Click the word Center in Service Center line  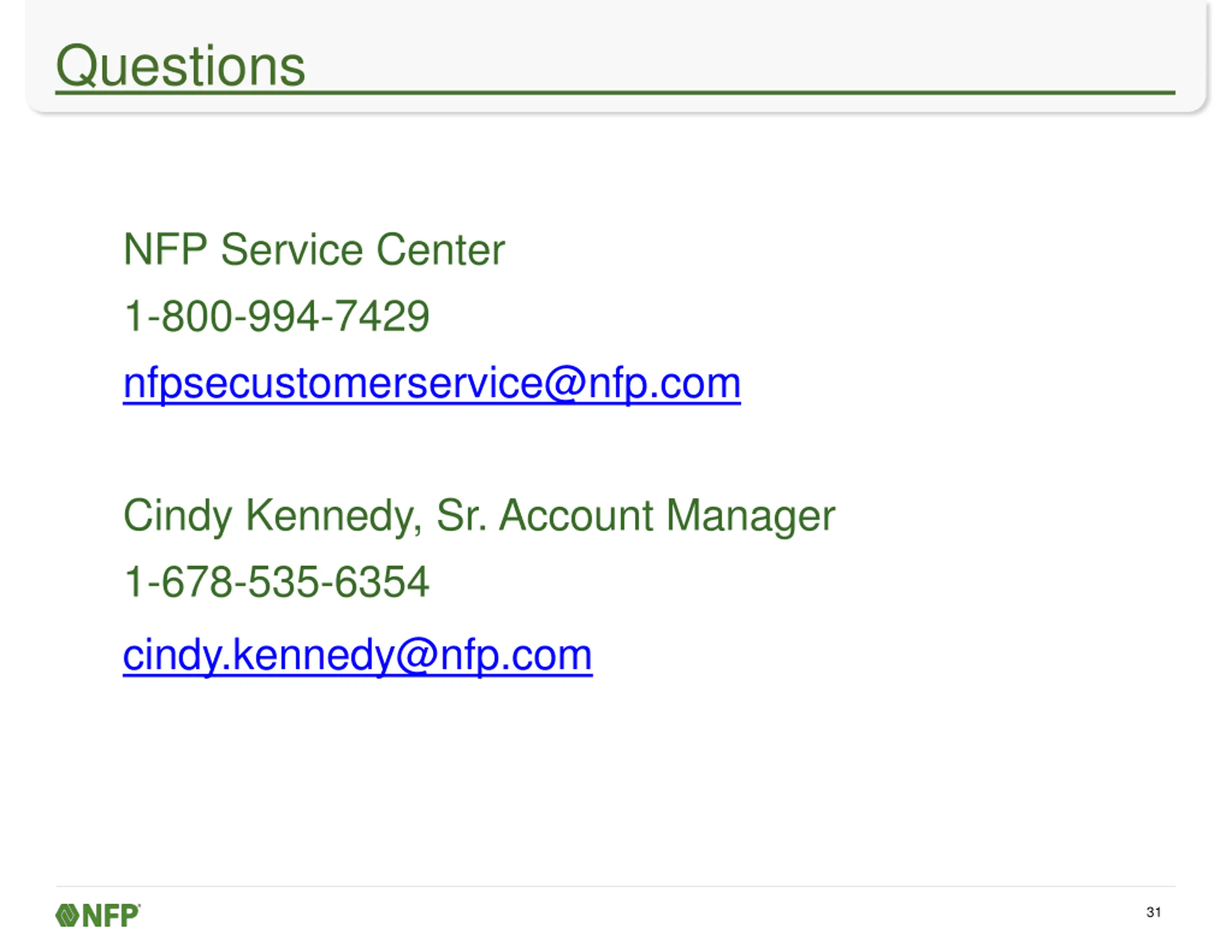point(440,249)
